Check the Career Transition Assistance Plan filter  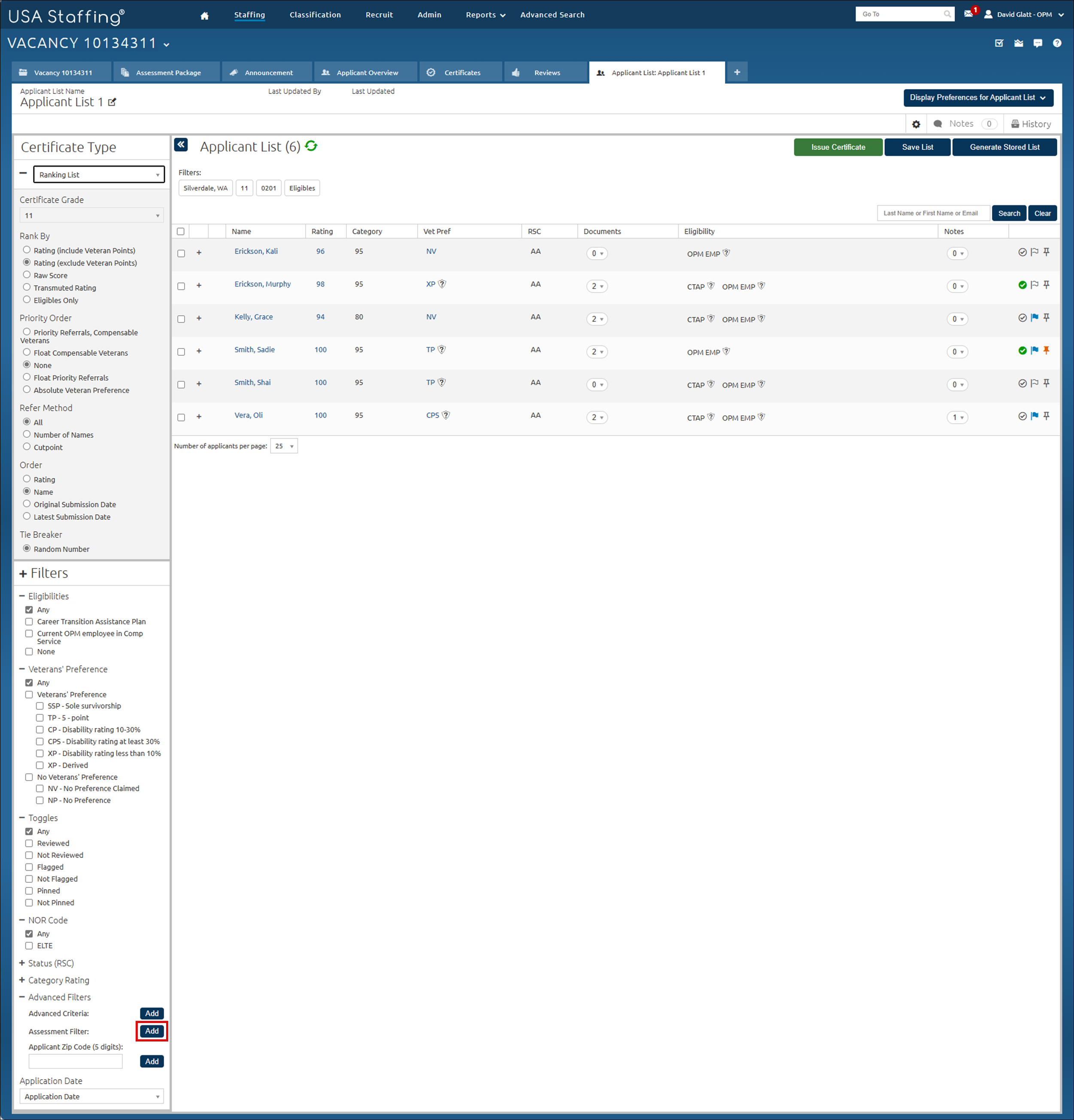coord(29,622)
